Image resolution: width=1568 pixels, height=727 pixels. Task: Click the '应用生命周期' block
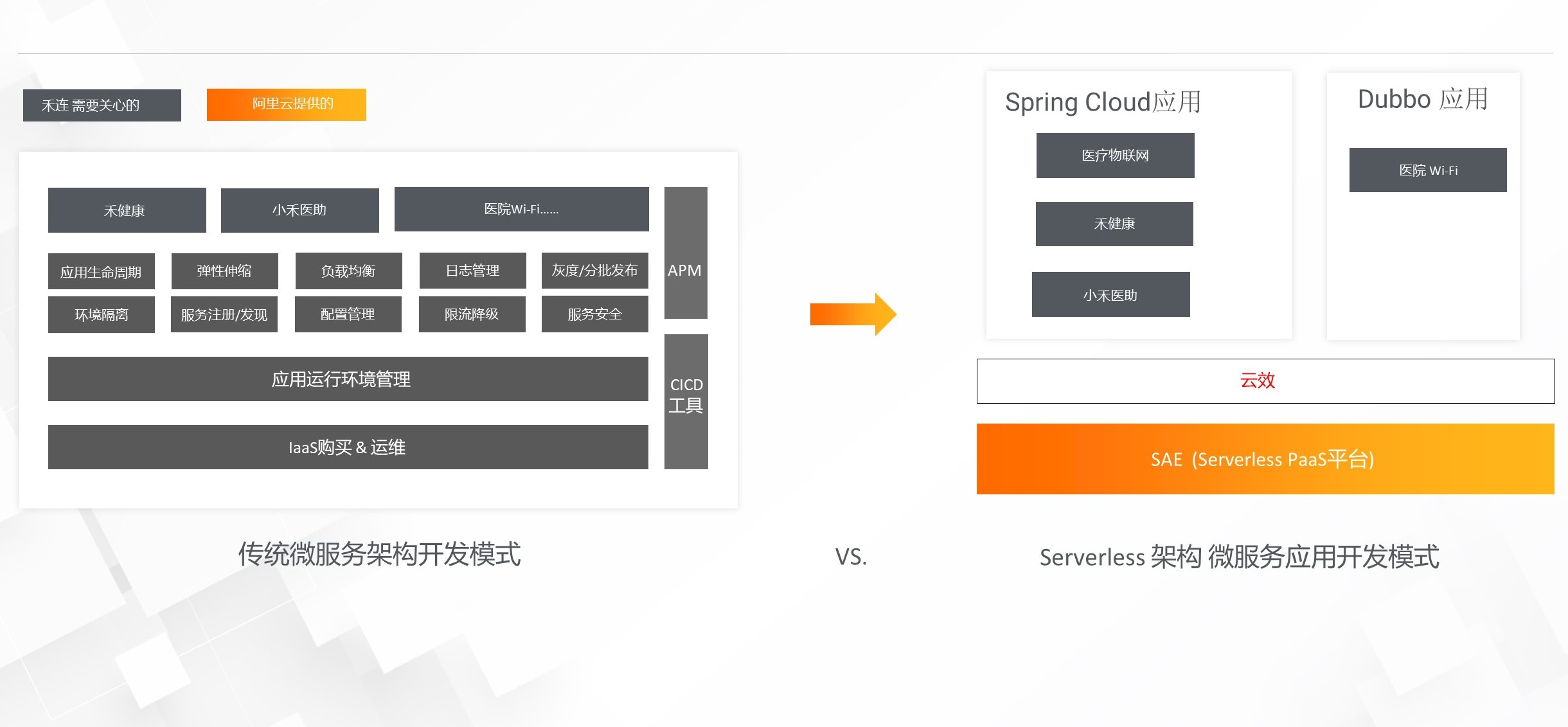coord(102,271)
